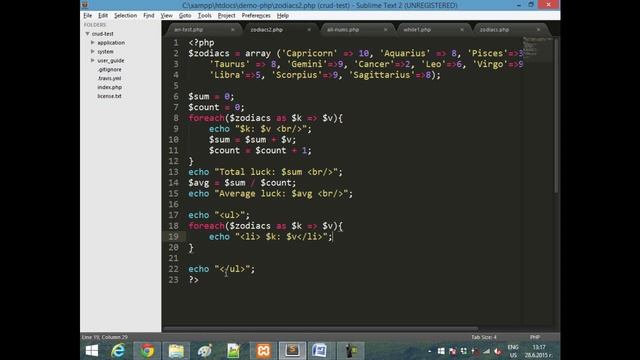
Task: Close the zodiacs.php tab
Action: [538, 30]
